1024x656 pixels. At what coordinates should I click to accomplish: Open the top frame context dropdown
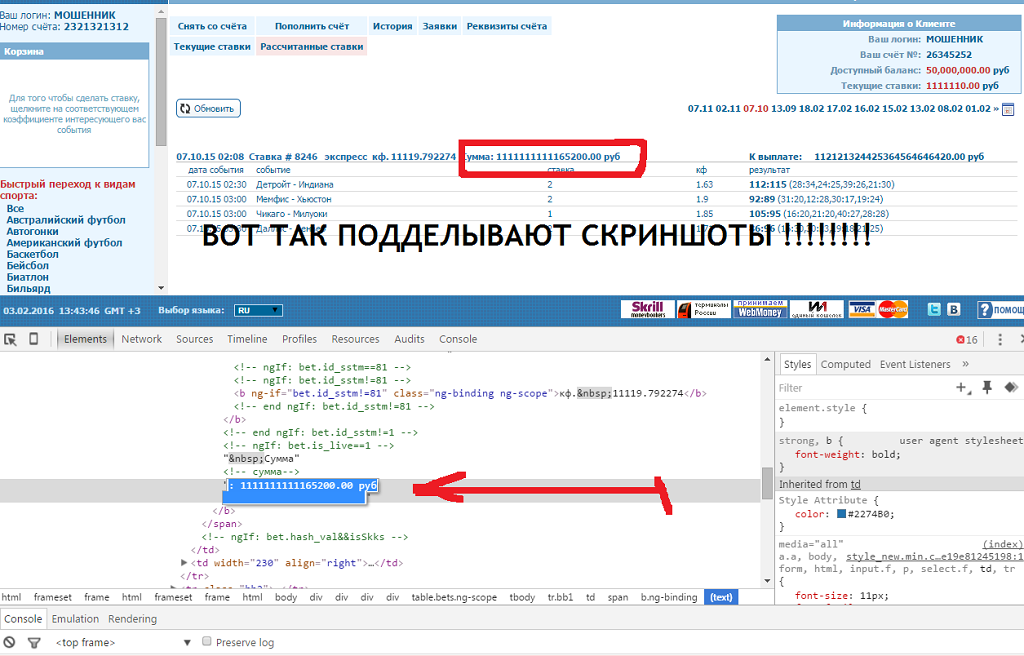pos(123,642)
